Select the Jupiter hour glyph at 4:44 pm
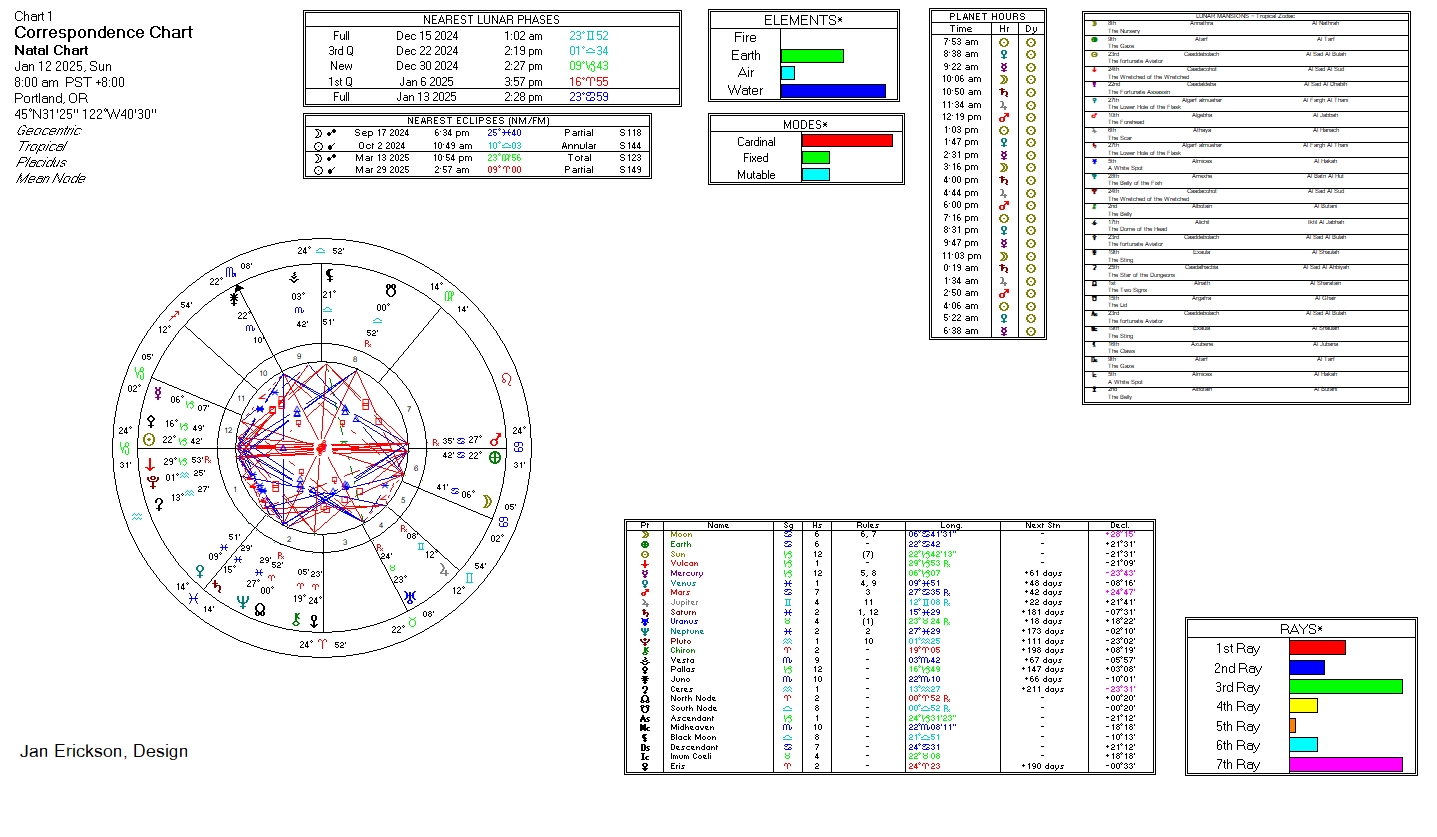This screenshot has width=1437, height=837. pos(1003,193)
